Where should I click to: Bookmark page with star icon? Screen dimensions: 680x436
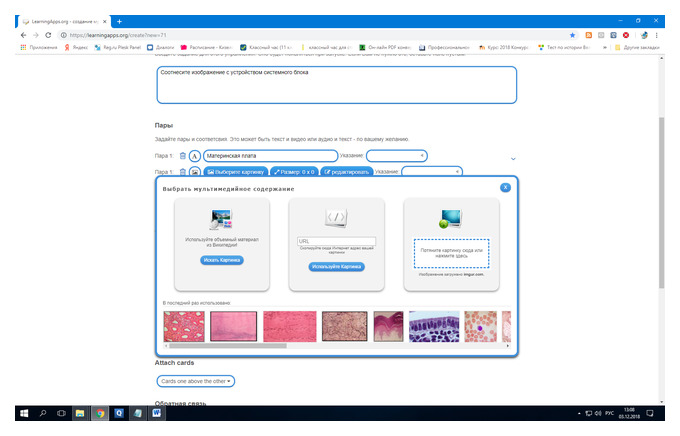[572, 35]
